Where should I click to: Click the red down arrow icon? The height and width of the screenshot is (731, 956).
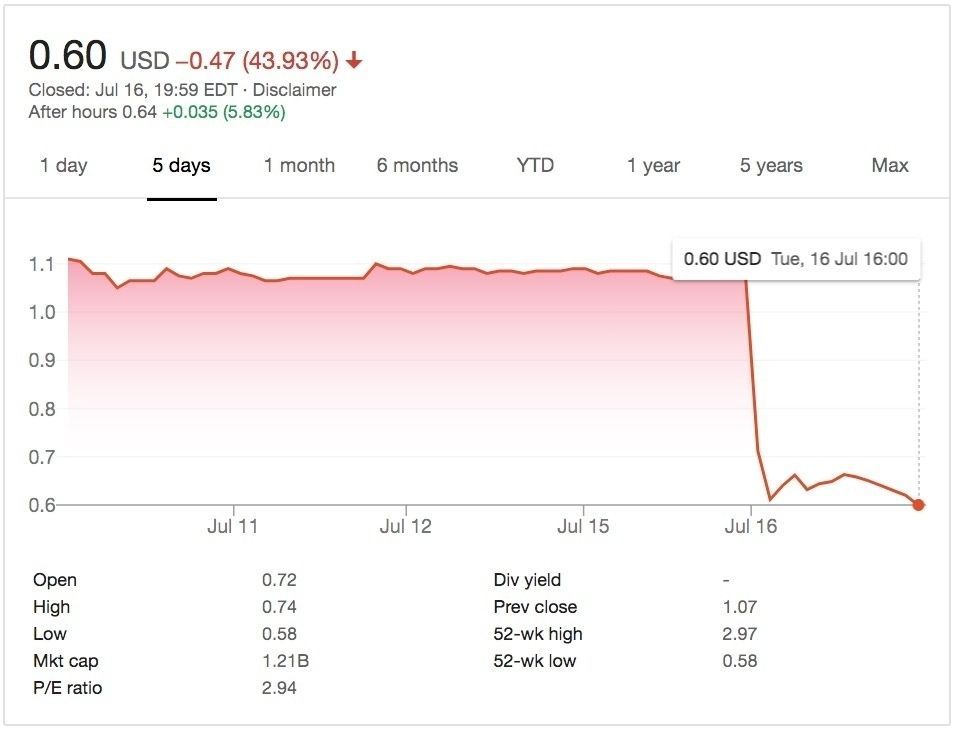click(354, 62)
